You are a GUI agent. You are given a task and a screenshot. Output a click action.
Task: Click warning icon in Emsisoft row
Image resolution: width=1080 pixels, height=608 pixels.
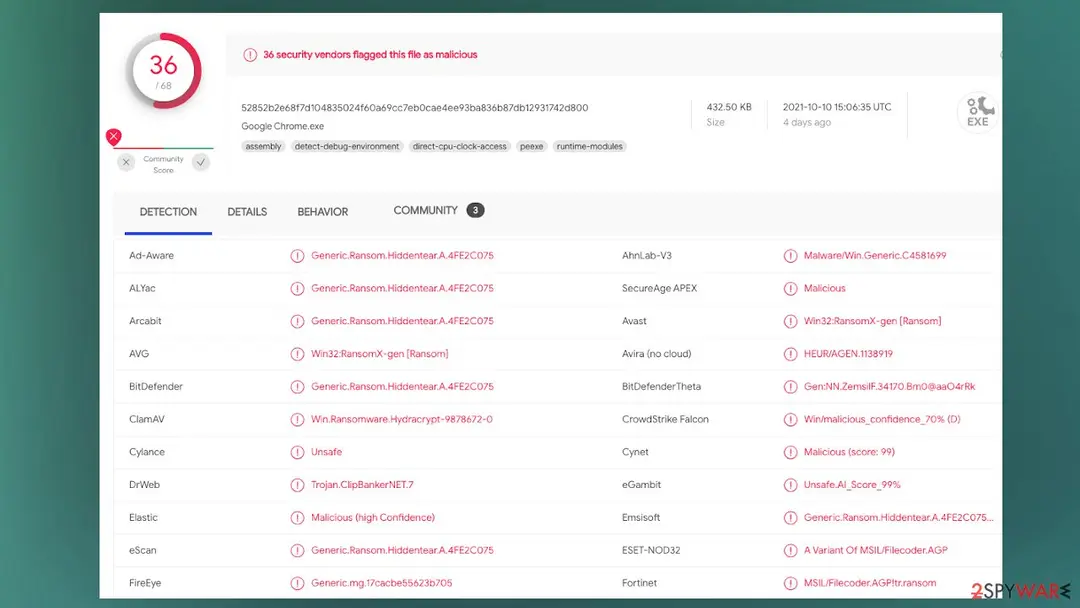pos(790,518)
